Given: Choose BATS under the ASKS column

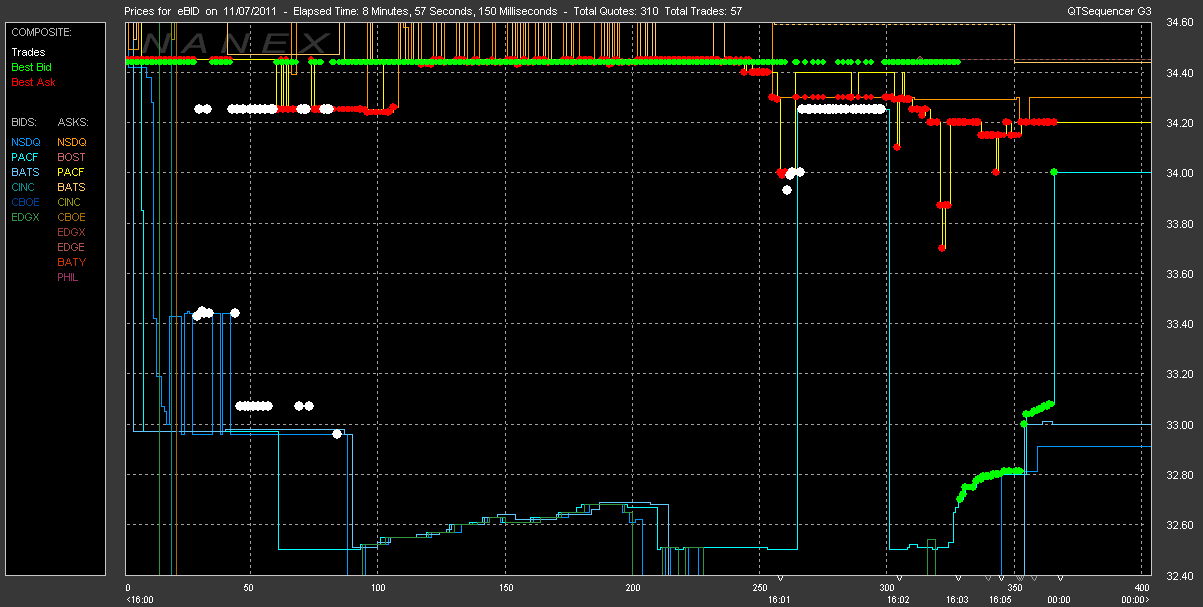Looking at the screenshot, I should pos(72,187).
